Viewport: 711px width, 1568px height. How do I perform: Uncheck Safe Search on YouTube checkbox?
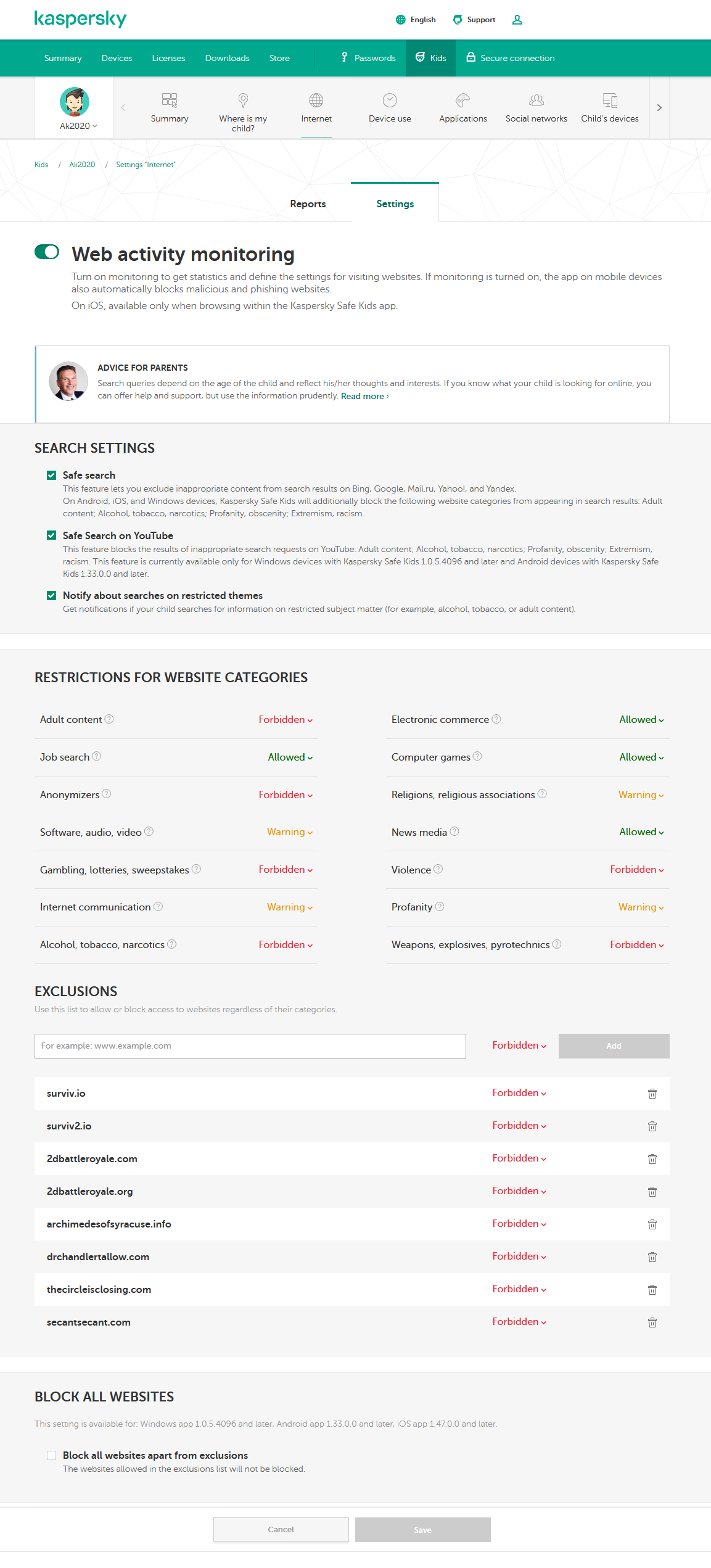tap(52, 535)
